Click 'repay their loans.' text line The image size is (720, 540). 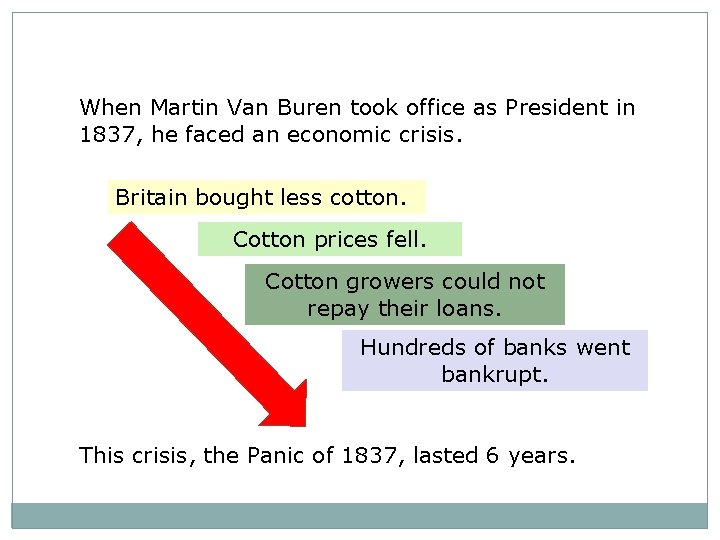(404, 308)
